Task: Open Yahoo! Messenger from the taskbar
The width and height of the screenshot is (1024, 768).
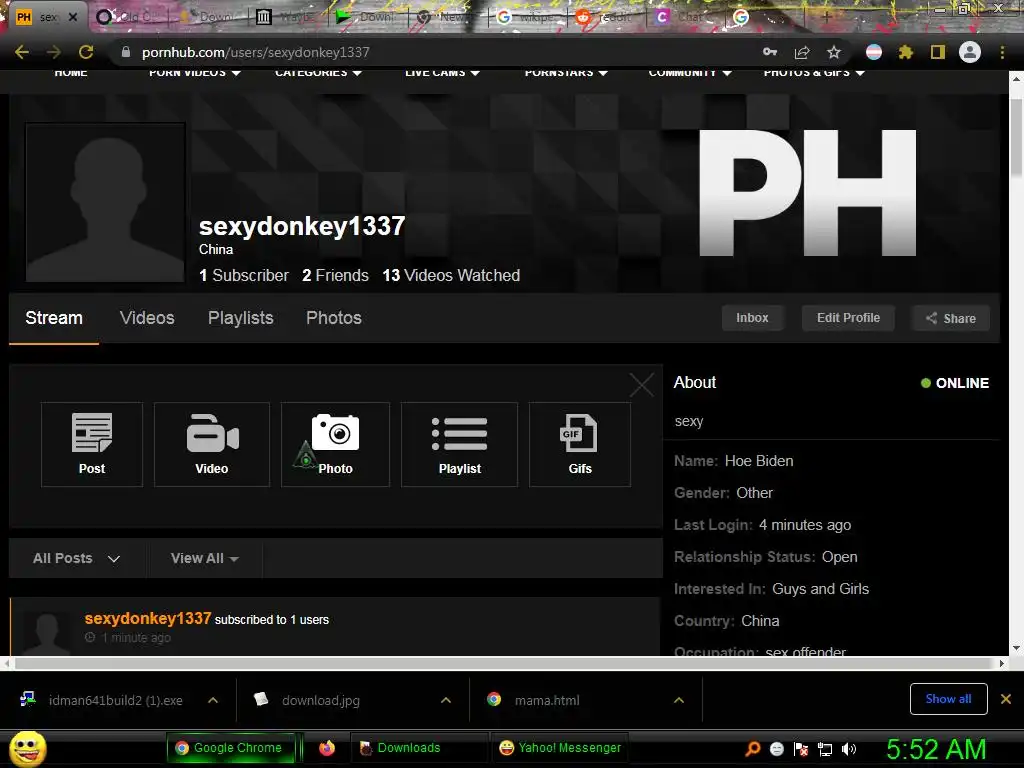Action: 560,748
